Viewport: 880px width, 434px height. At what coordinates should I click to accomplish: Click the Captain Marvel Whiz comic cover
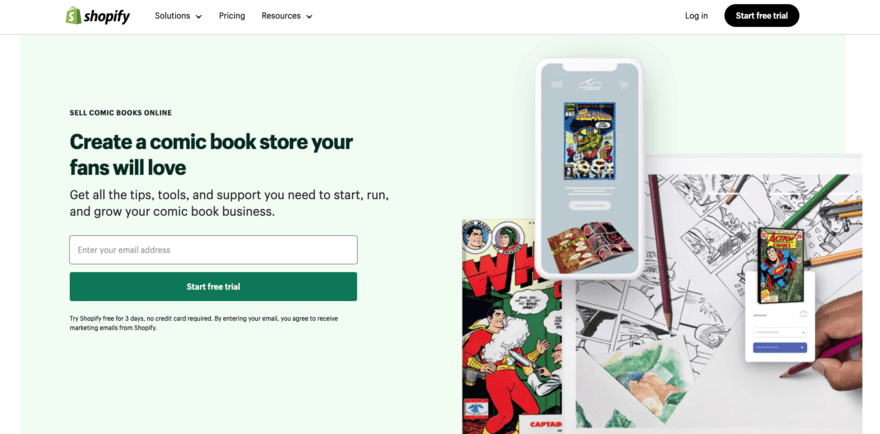(x=511, y=326)
